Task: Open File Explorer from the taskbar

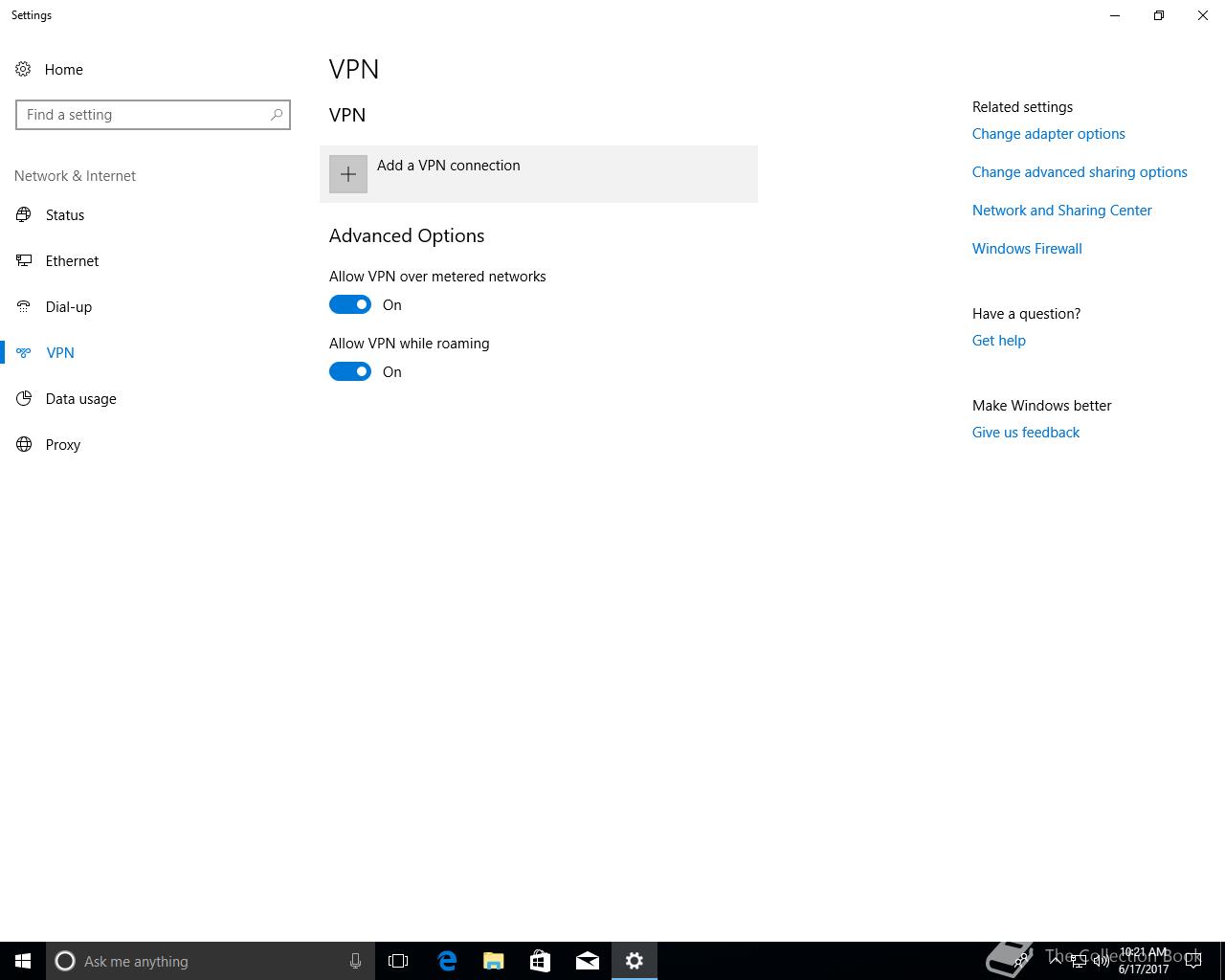Action: coord(493,961)
